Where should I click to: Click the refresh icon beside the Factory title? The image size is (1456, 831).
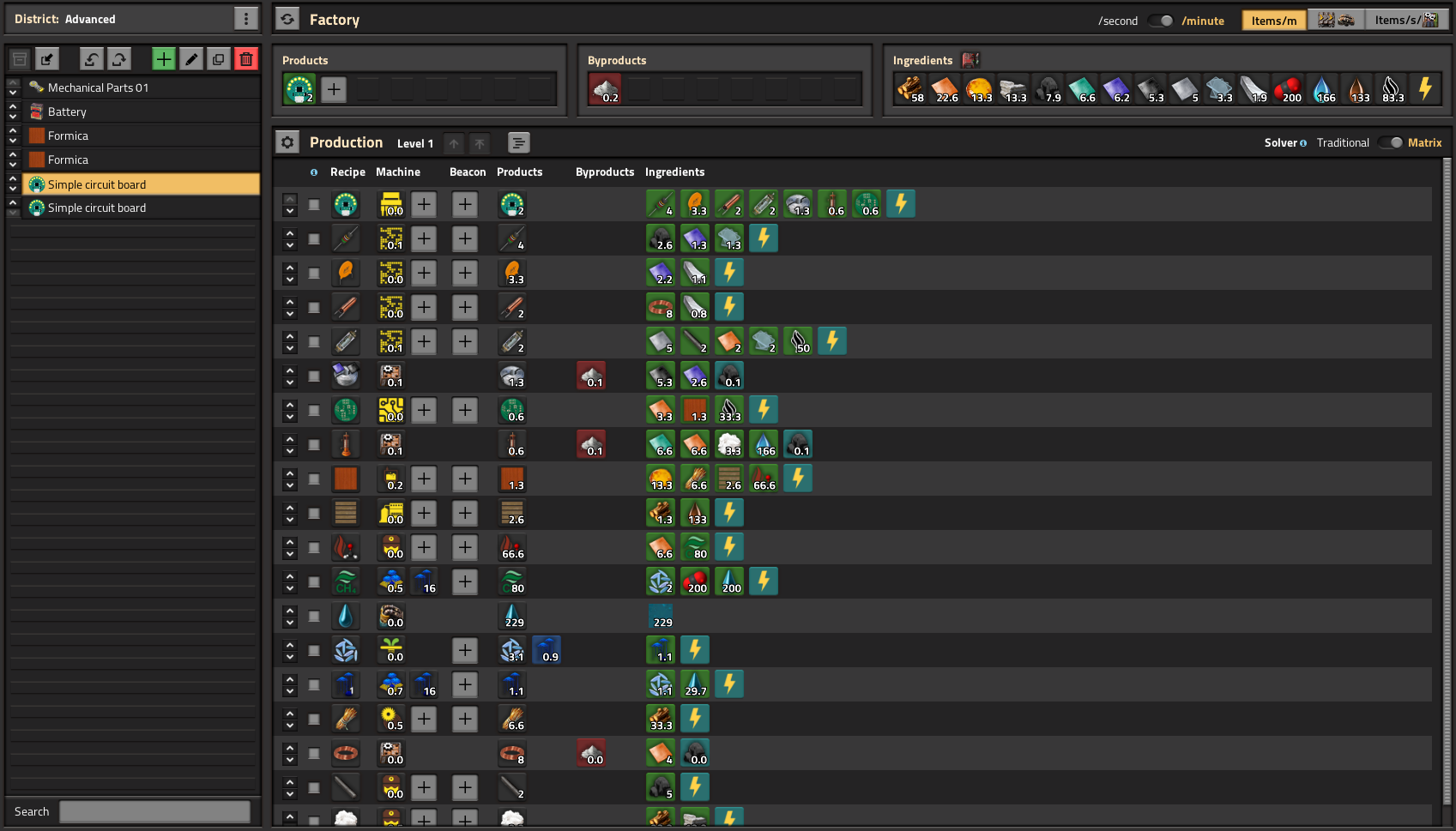coord(287,19)
